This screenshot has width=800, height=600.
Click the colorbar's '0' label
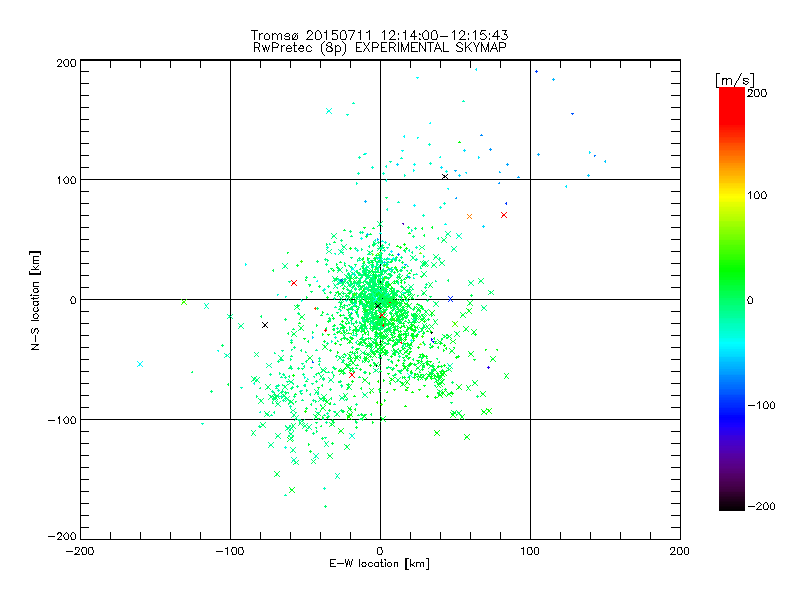coord(750,301)
